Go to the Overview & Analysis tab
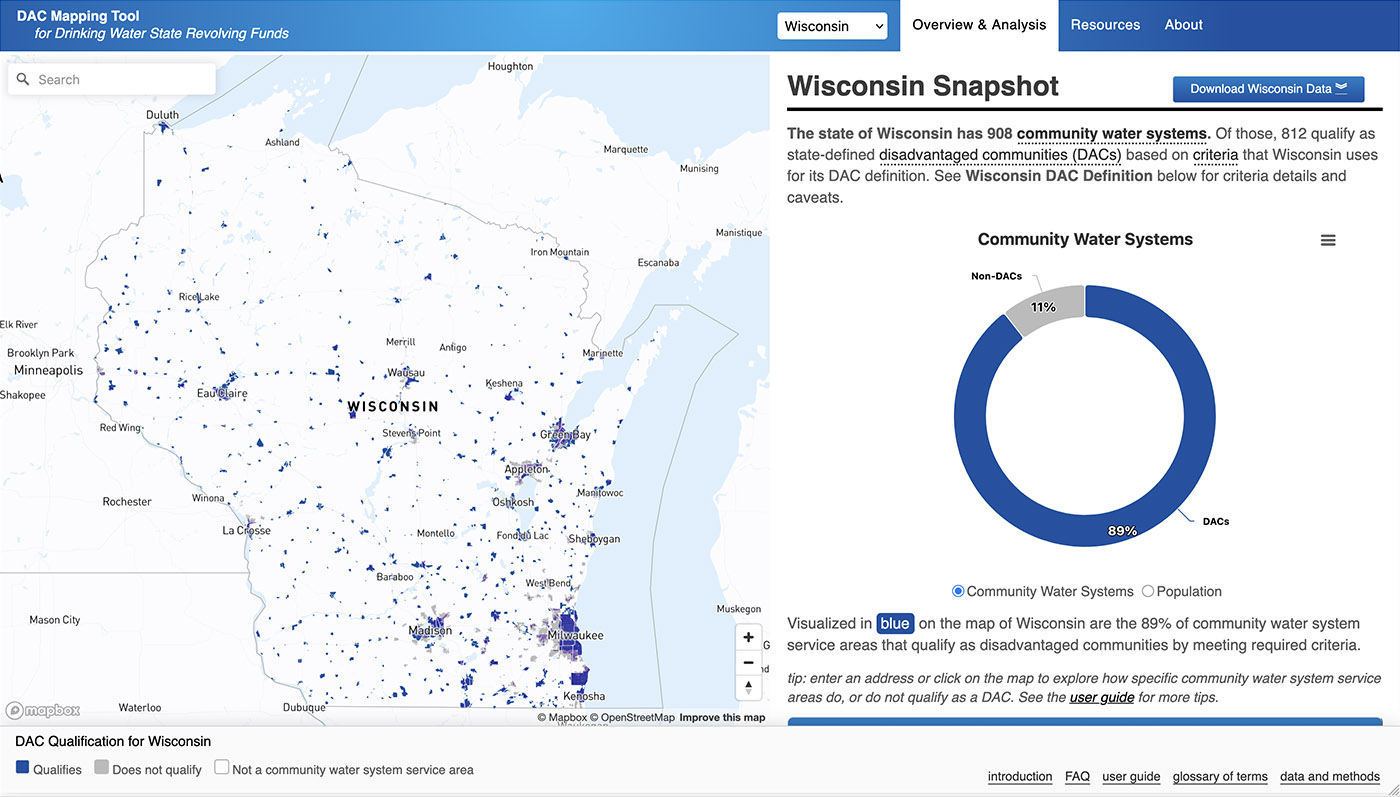Image resolution: width=1400 pixels, height=797 pixels. pos(979,25)
